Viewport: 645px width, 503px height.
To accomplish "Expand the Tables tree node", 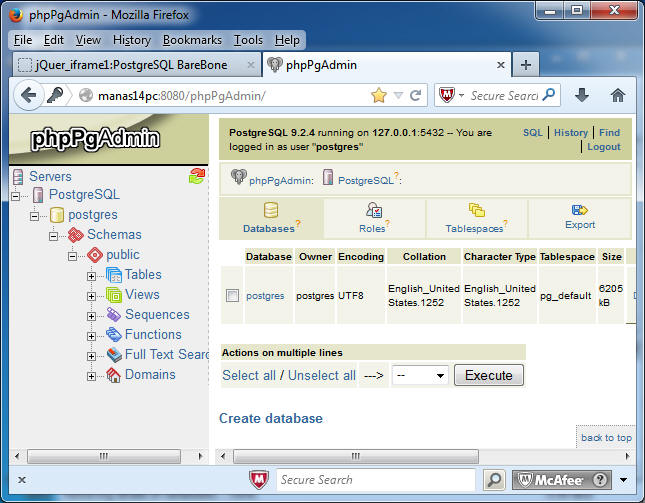I will coord(91,276).
